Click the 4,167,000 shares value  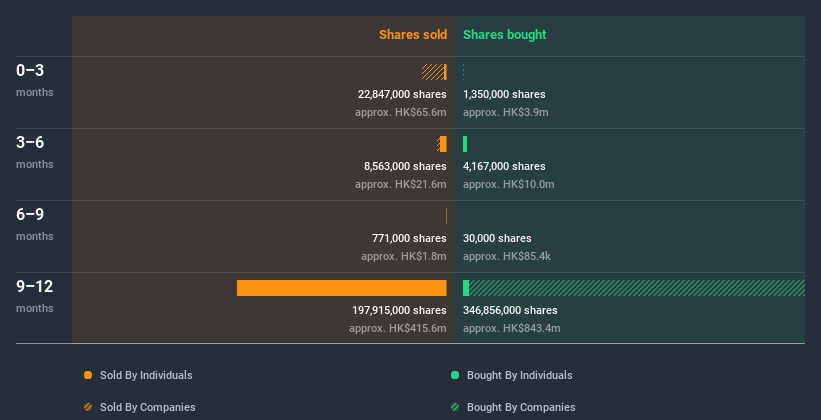click(504, 166)
